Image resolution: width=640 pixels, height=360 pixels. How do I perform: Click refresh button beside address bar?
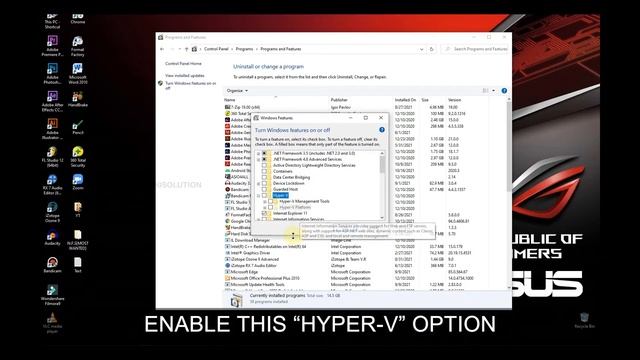click(x=431, y=49)
